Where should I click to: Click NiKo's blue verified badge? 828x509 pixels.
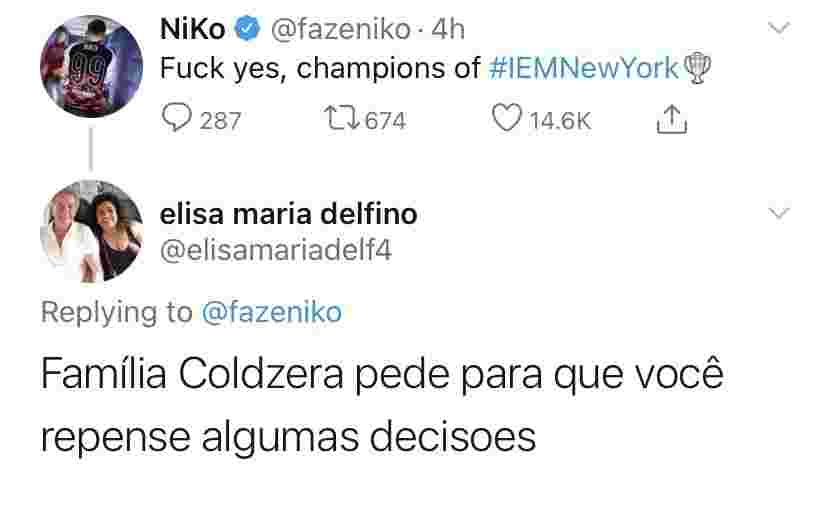[x=245, y=30]
